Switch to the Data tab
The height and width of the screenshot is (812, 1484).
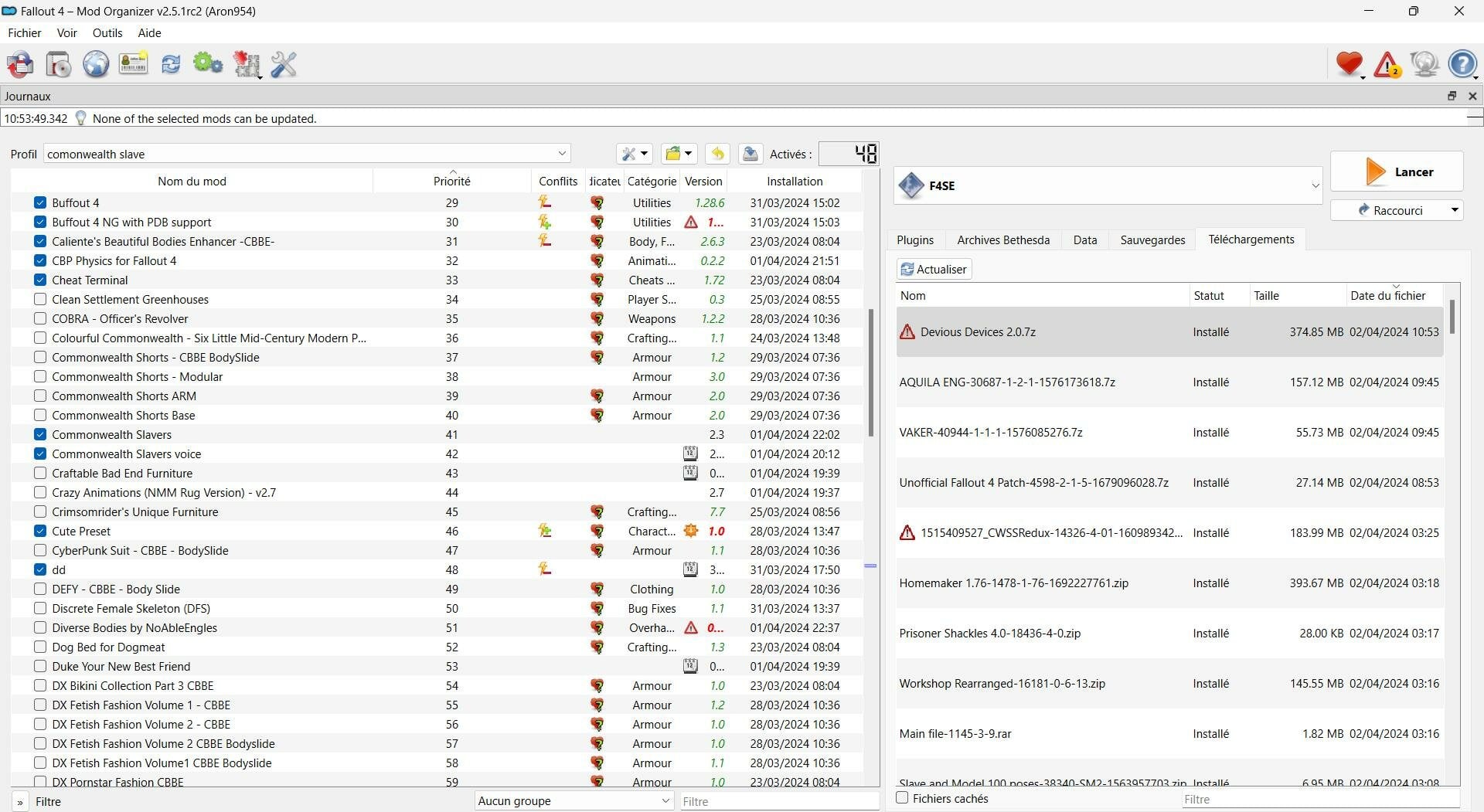click(x=1085, y=240)
